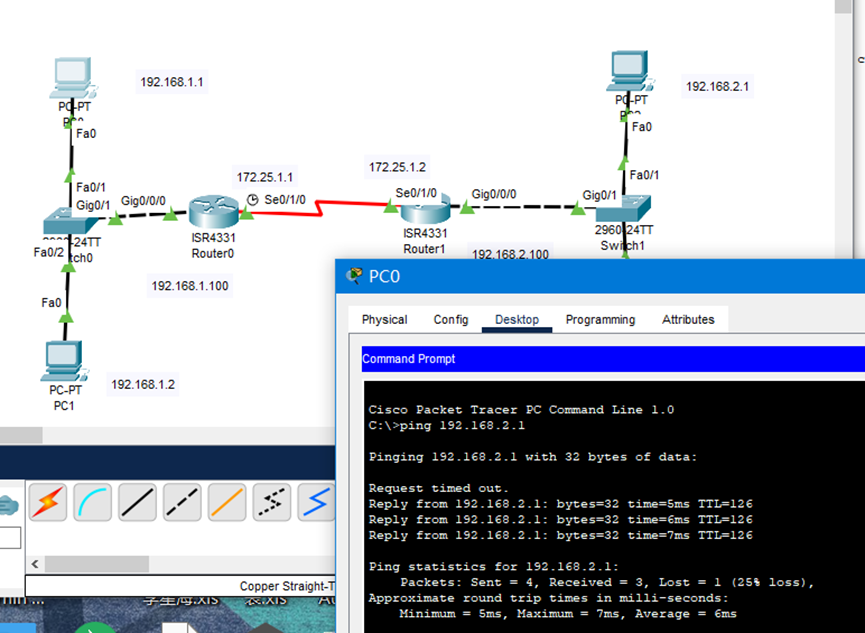This screenshot has height=633, width=865.
Task: Switch to the Physical tab in PC0 window
Action: [385, 320]
